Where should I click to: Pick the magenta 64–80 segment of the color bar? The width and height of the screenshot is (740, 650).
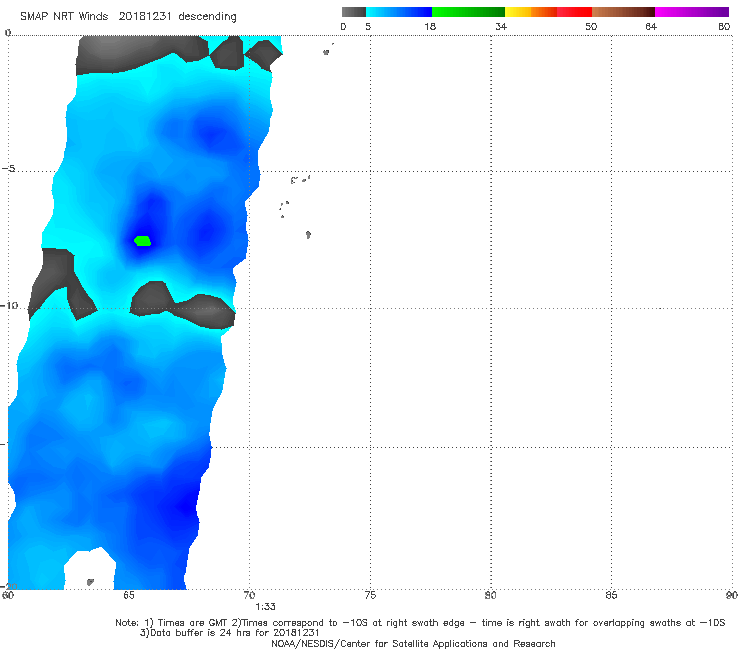(692, 12)
